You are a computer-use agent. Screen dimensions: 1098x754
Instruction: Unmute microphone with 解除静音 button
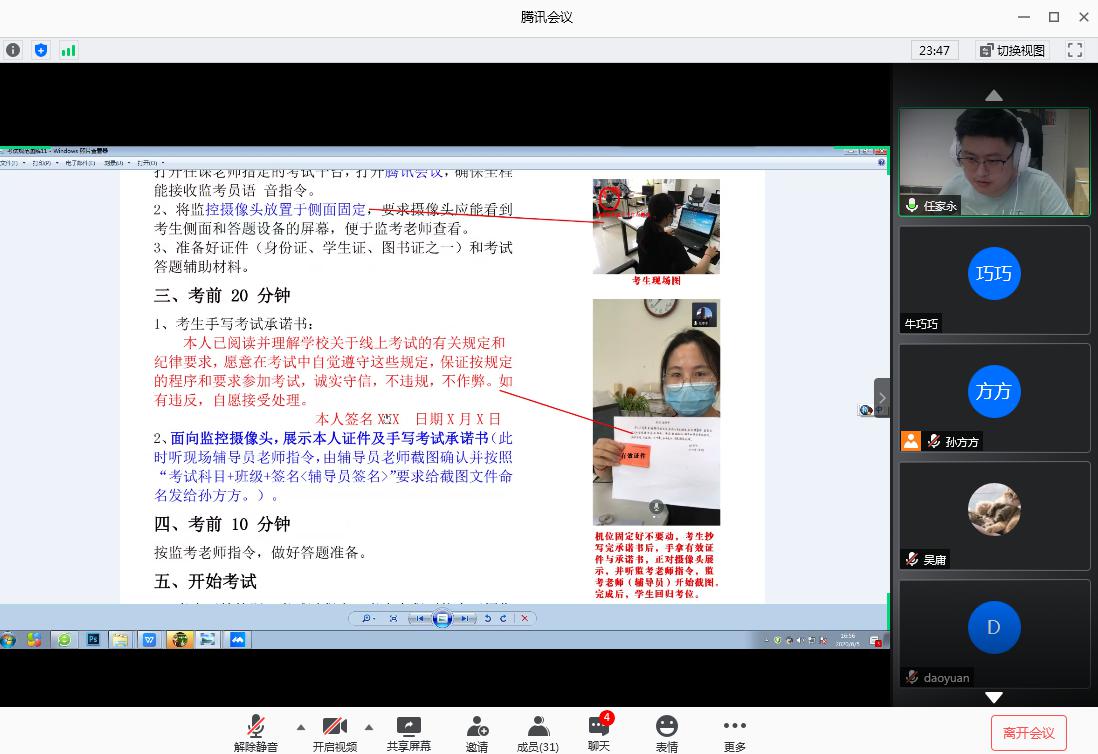pyautogui.click(x=256, y=733)
